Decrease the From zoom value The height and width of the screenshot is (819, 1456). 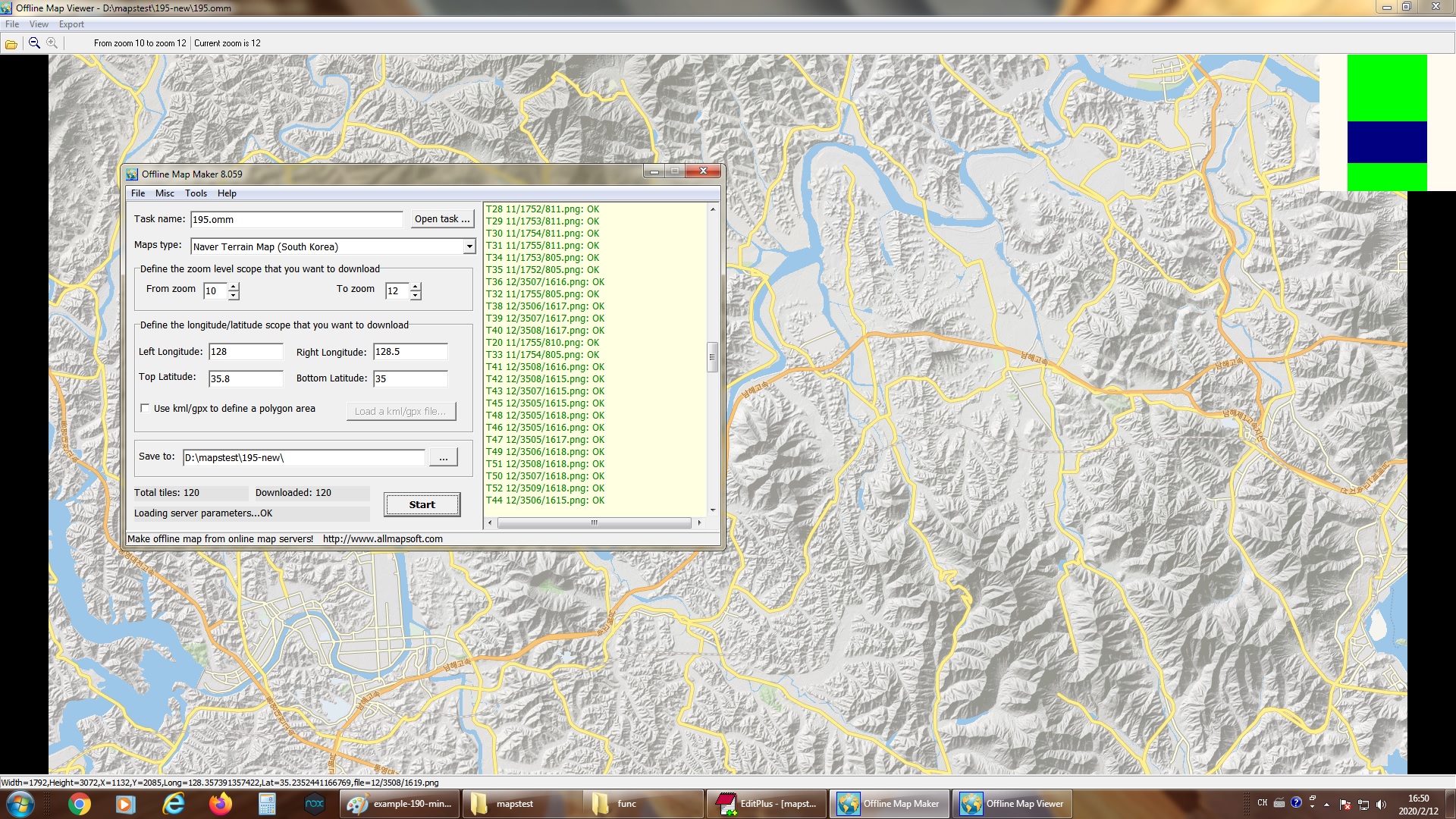pos(234,295)
